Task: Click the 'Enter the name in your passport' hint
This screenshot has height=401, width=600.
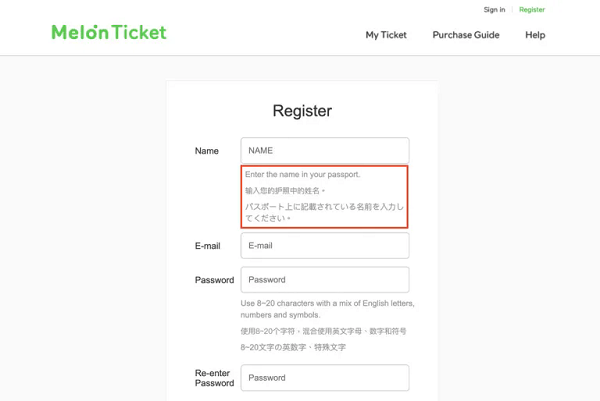Action: click(x=302, y=174)
